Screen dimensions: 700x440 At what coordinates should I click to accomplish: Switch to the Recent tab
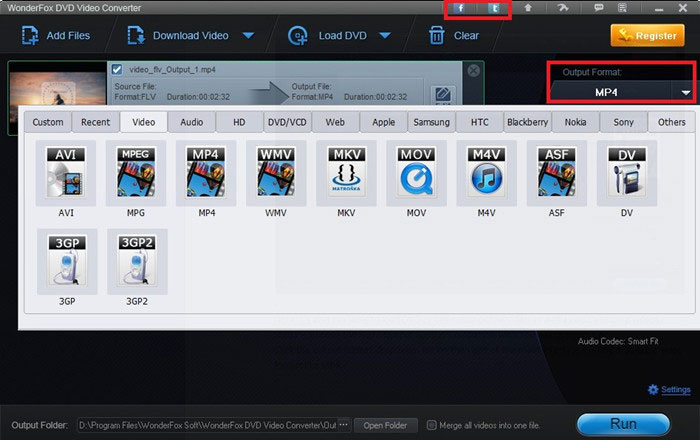(x=96, y=122)
